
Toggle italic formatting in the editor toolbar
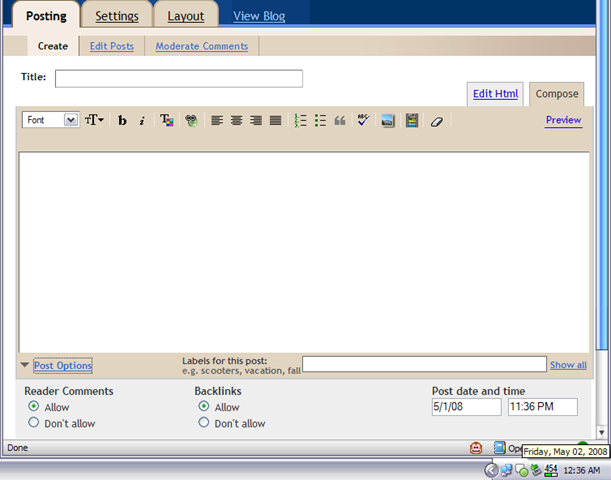[x=142, y=121]
